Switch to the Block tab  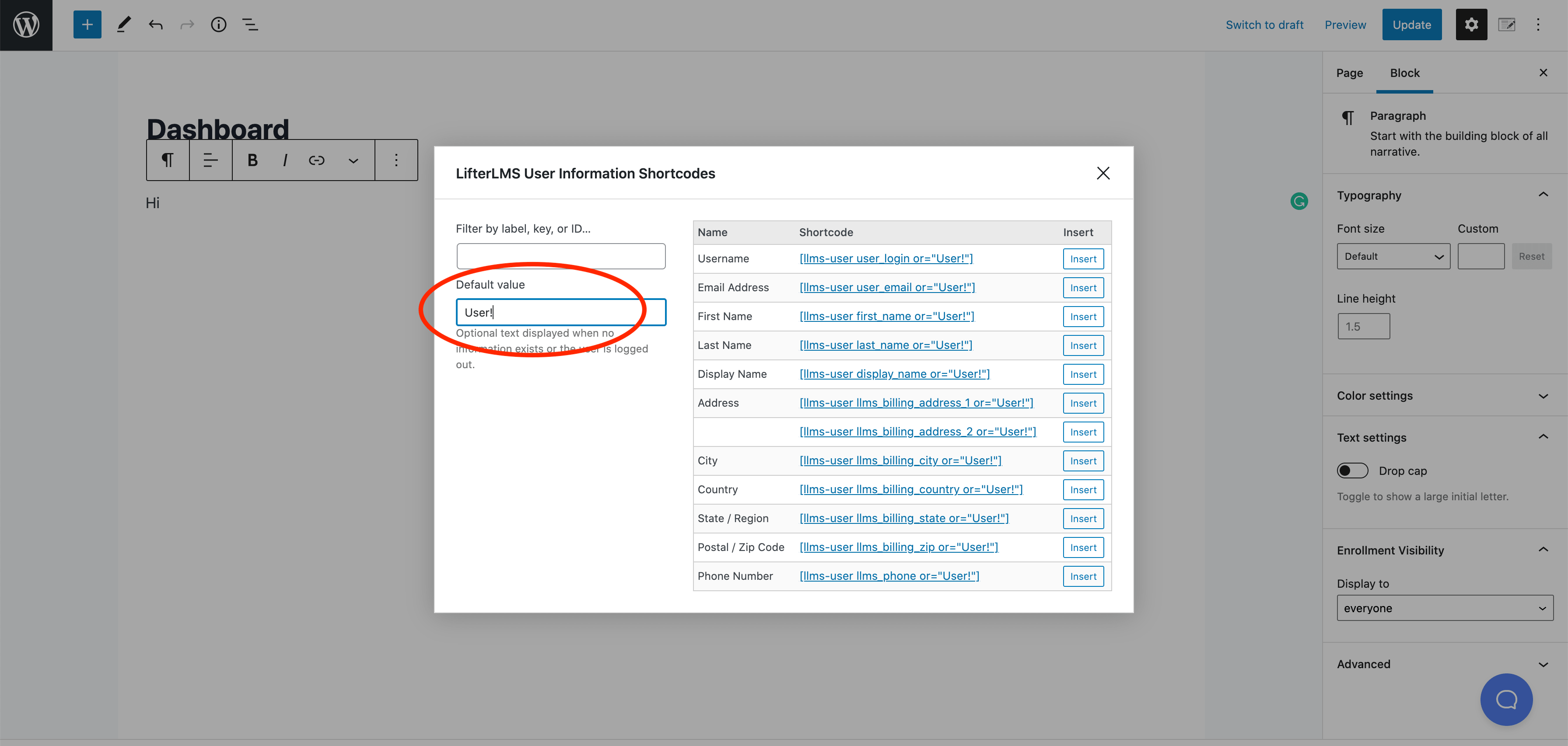click(x=1404, y=73)
